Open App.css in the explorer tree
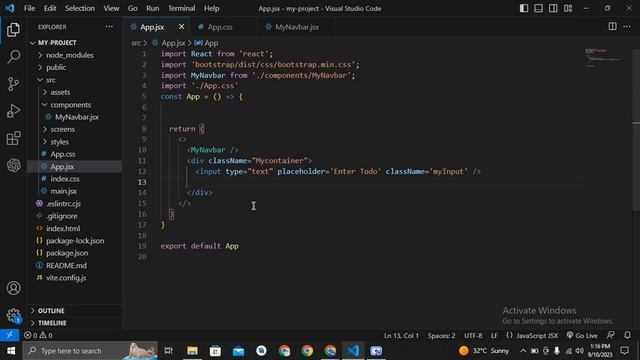Image resolution: width=640 pixels, height=360 pixels. click(75, 154)
